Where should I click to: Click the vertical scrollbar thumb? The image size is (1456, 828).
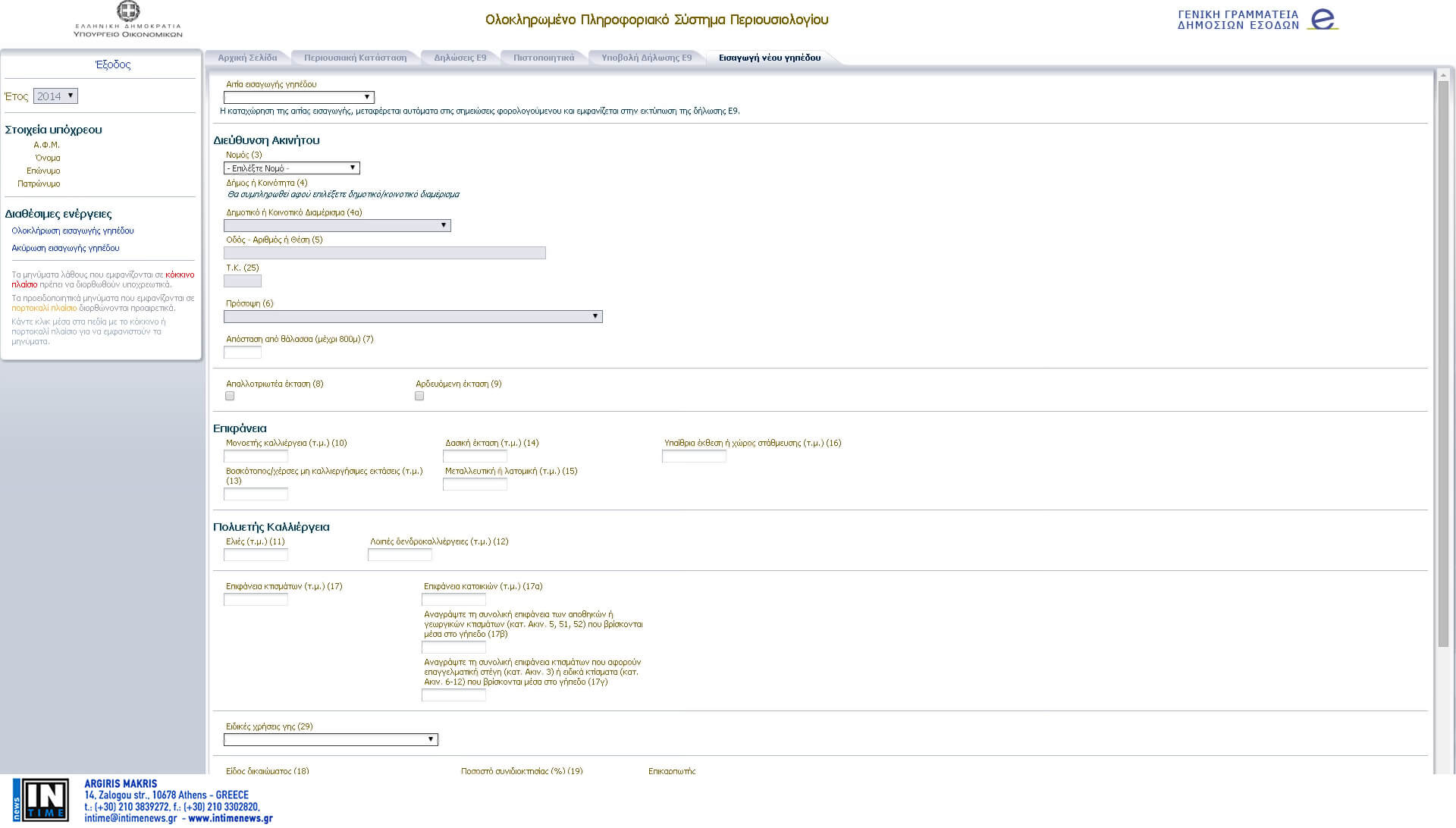coord(1443,364)
